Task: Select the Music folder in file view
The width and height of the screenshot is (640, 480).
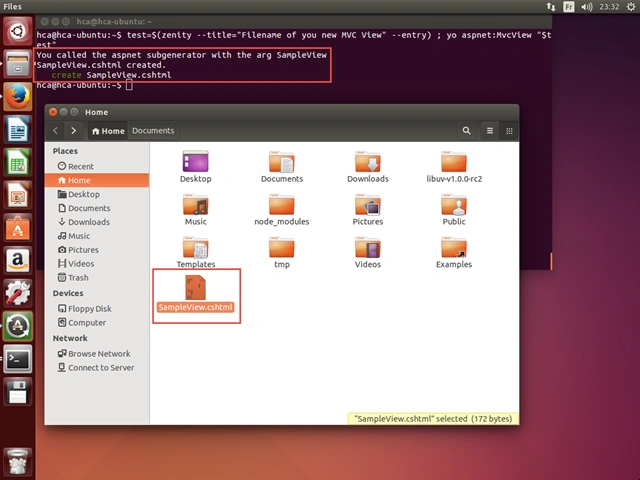Action: tap(196, 209)
